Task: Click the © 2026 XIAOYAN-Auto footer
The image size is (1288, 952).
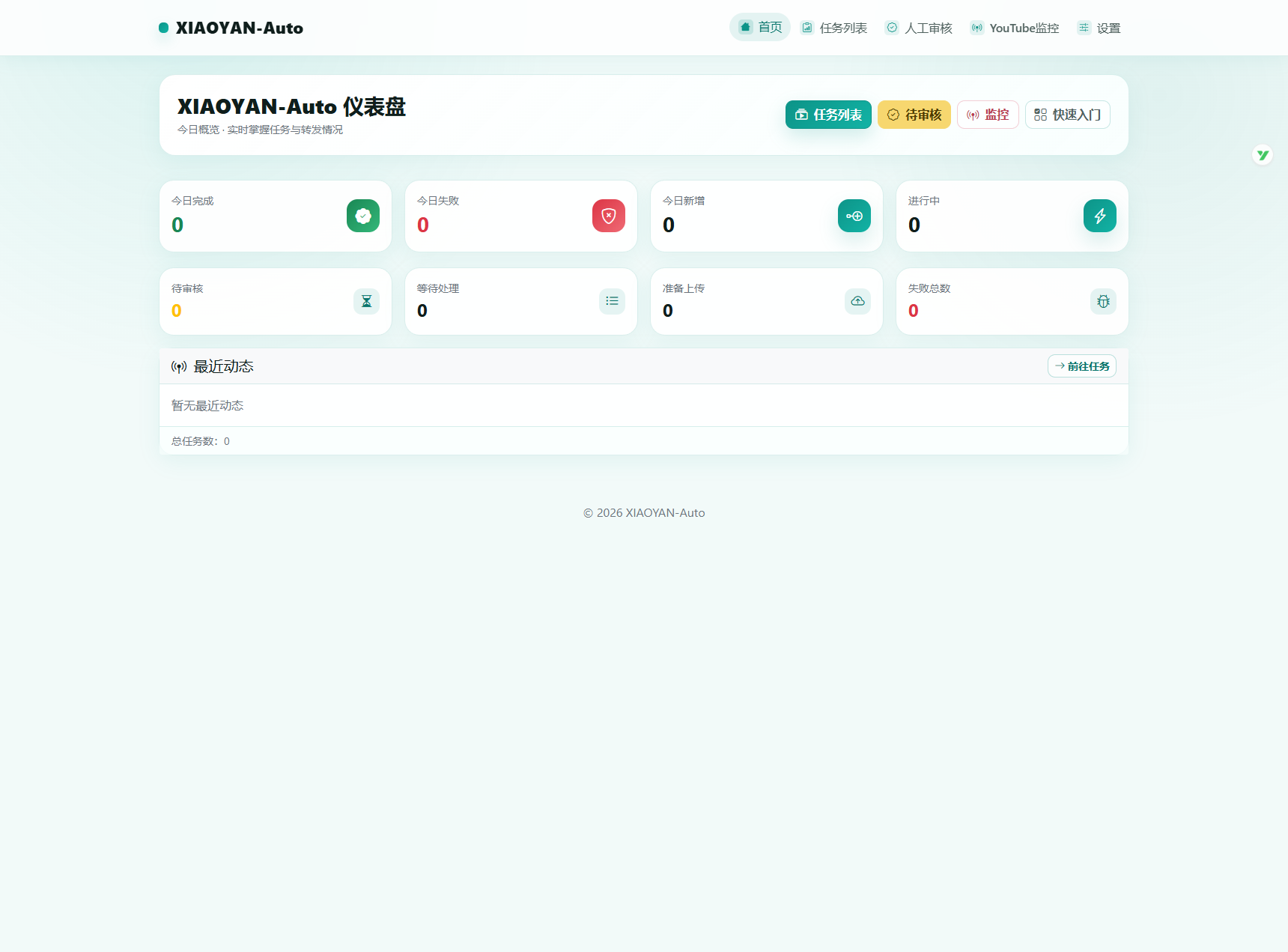Action: pos(644,513)
